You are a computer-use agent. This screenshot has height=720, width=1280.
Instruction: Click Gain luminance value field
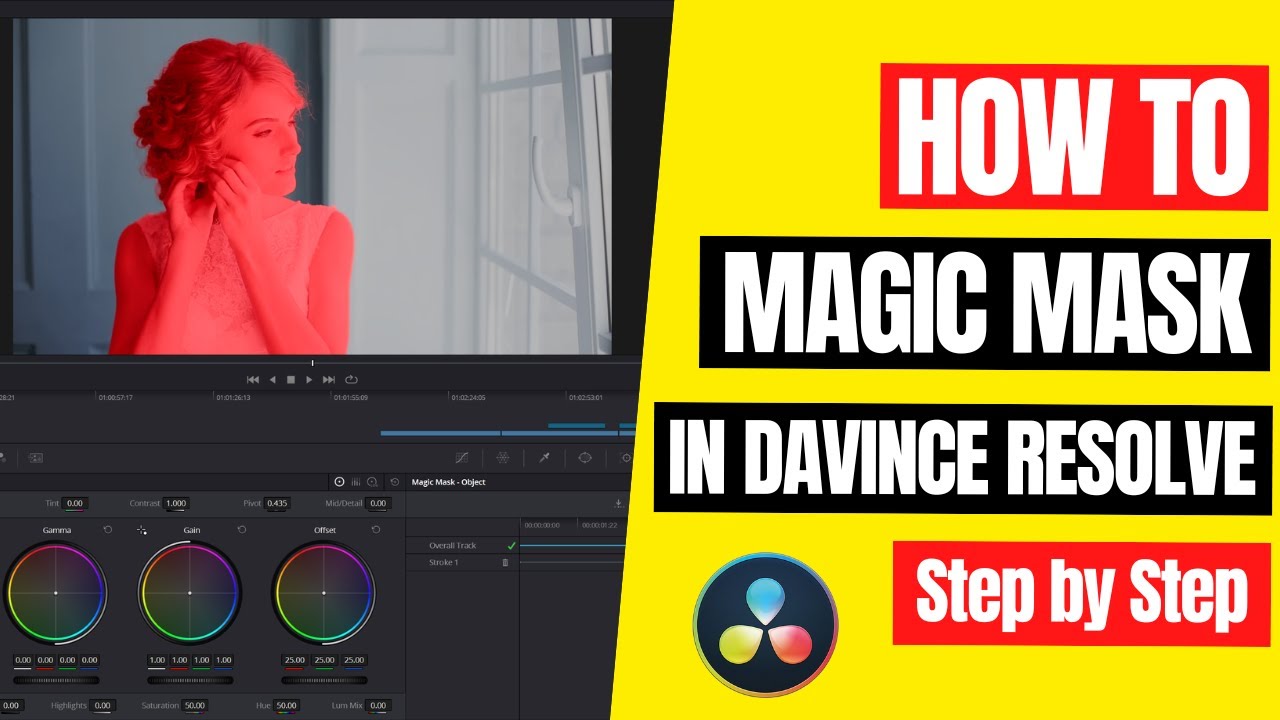[x=157, y=660]
